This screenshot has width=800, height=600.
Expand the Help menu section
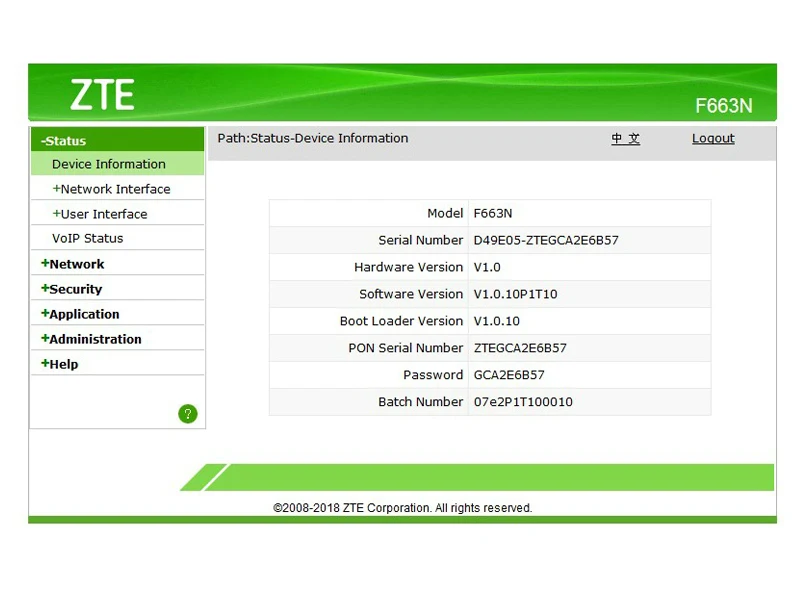click(x=60, y=364)
